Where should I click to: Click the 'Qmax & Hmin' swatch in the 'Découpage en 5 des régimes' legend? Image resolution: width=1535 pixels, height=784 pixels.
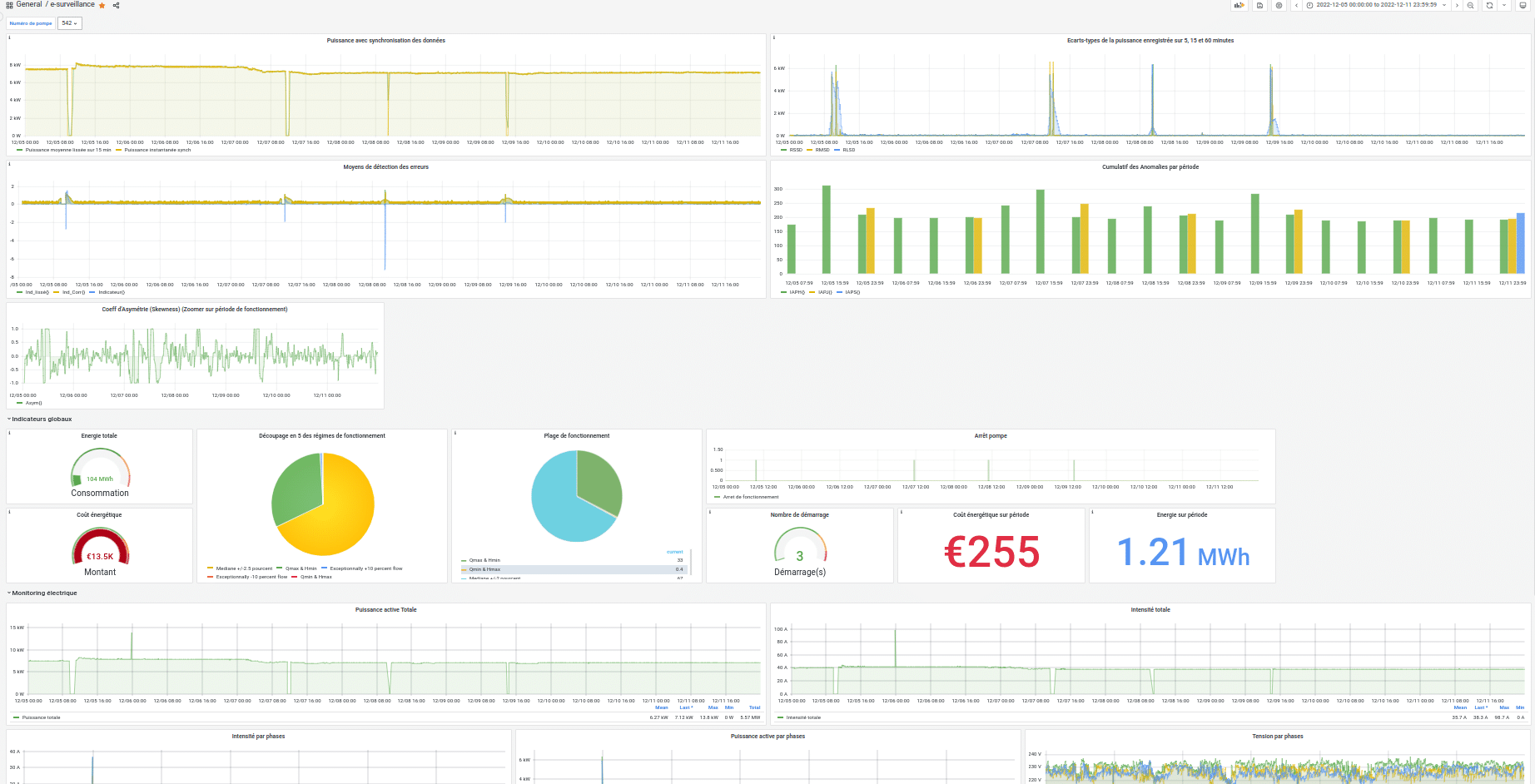click(280, 568)
